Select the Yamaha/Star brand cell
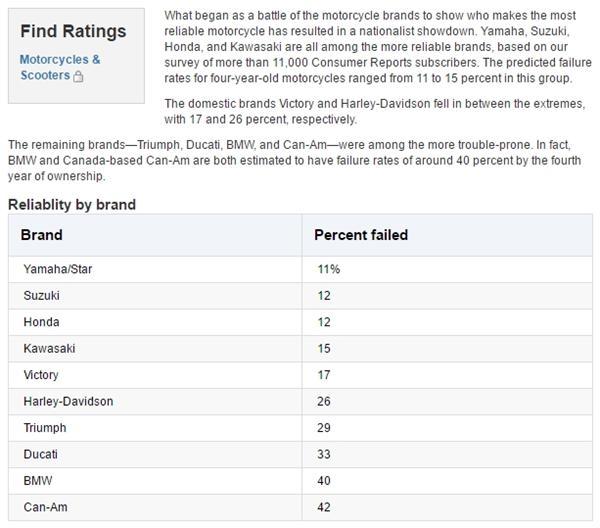This screenshot has width=600, height=528. (58, 269)
